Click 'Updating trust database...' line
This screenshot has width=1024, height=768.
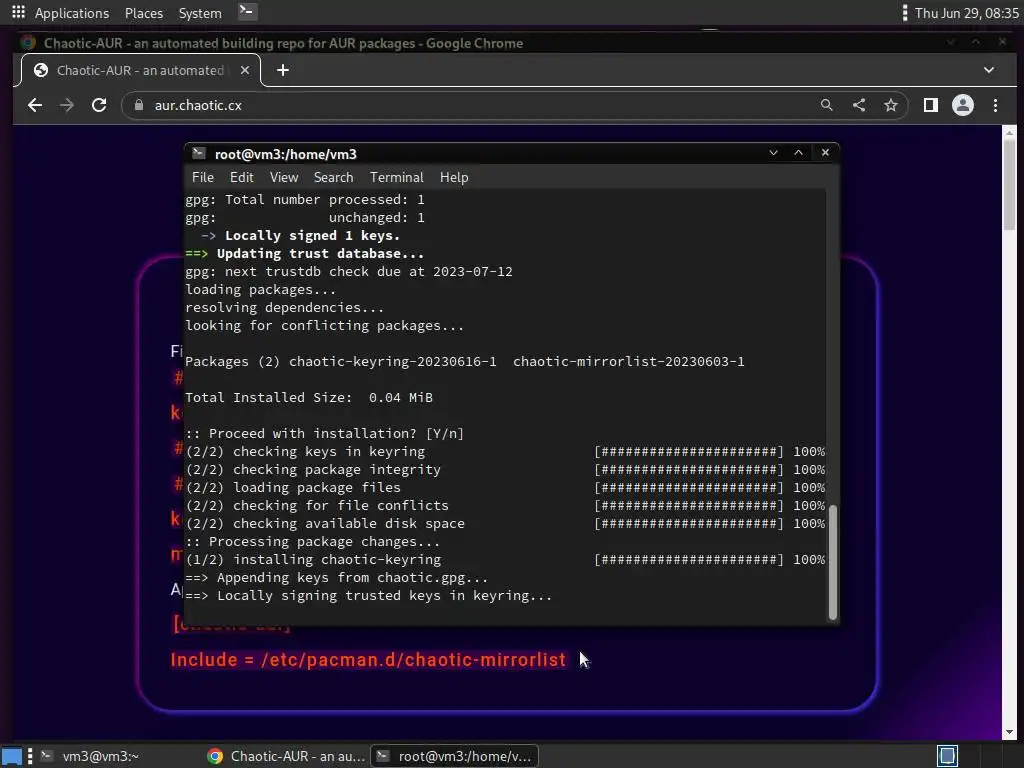[305, 253]
